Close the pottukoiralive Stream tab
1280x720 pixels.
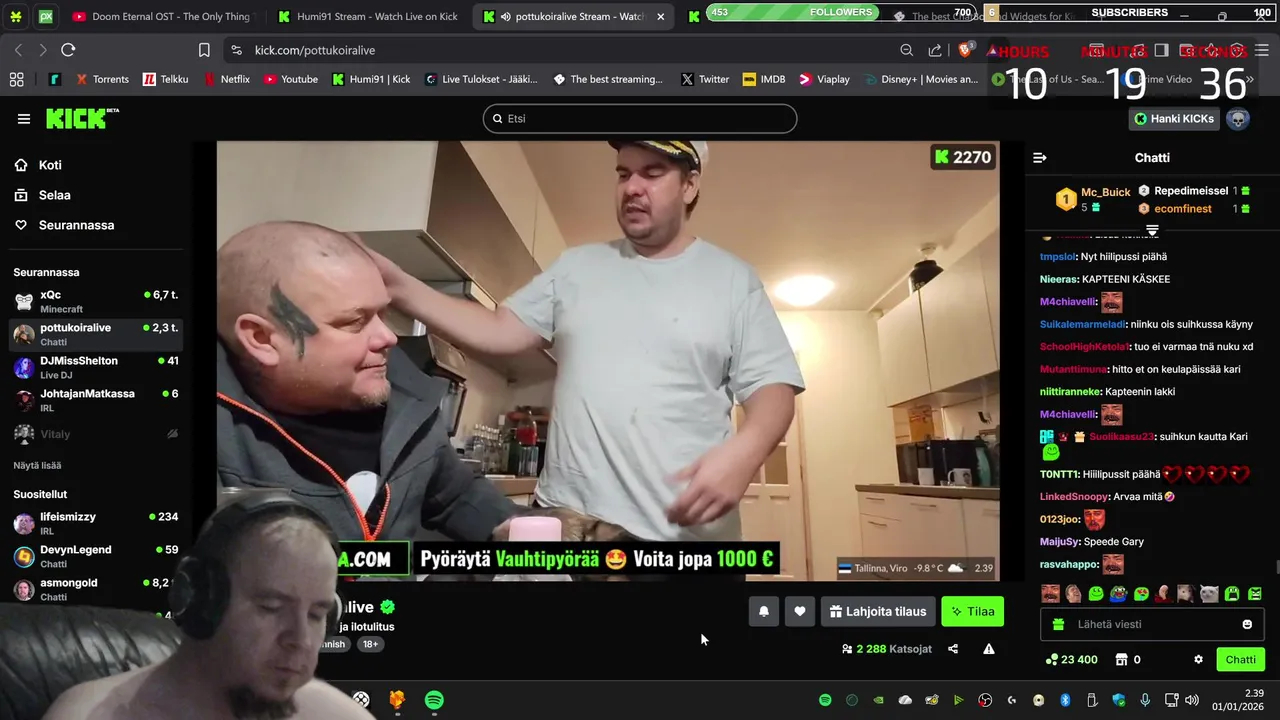pyautogui.click(x=660, y=16)
